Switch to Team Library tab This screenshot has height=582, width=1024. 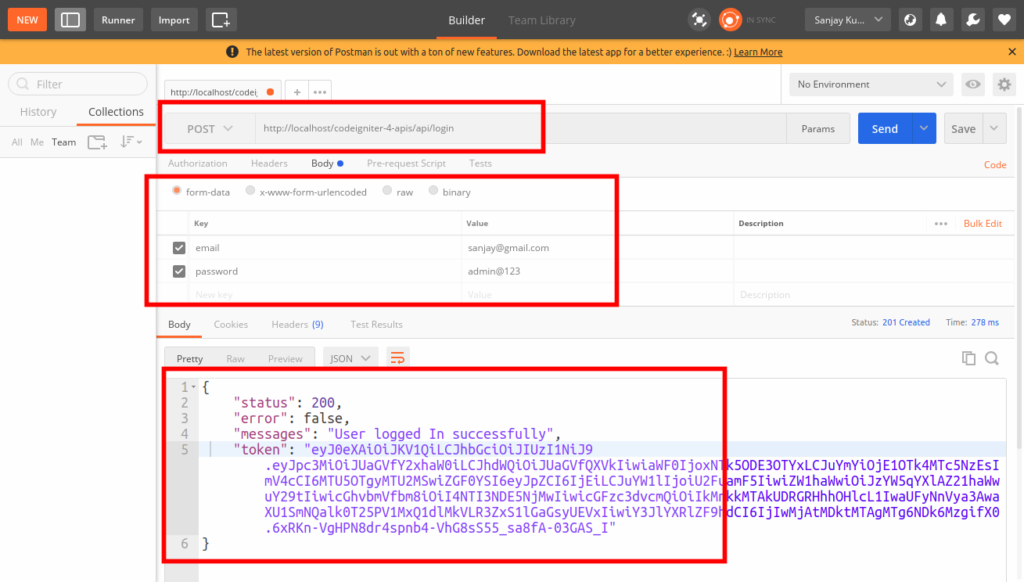(541, 20)
